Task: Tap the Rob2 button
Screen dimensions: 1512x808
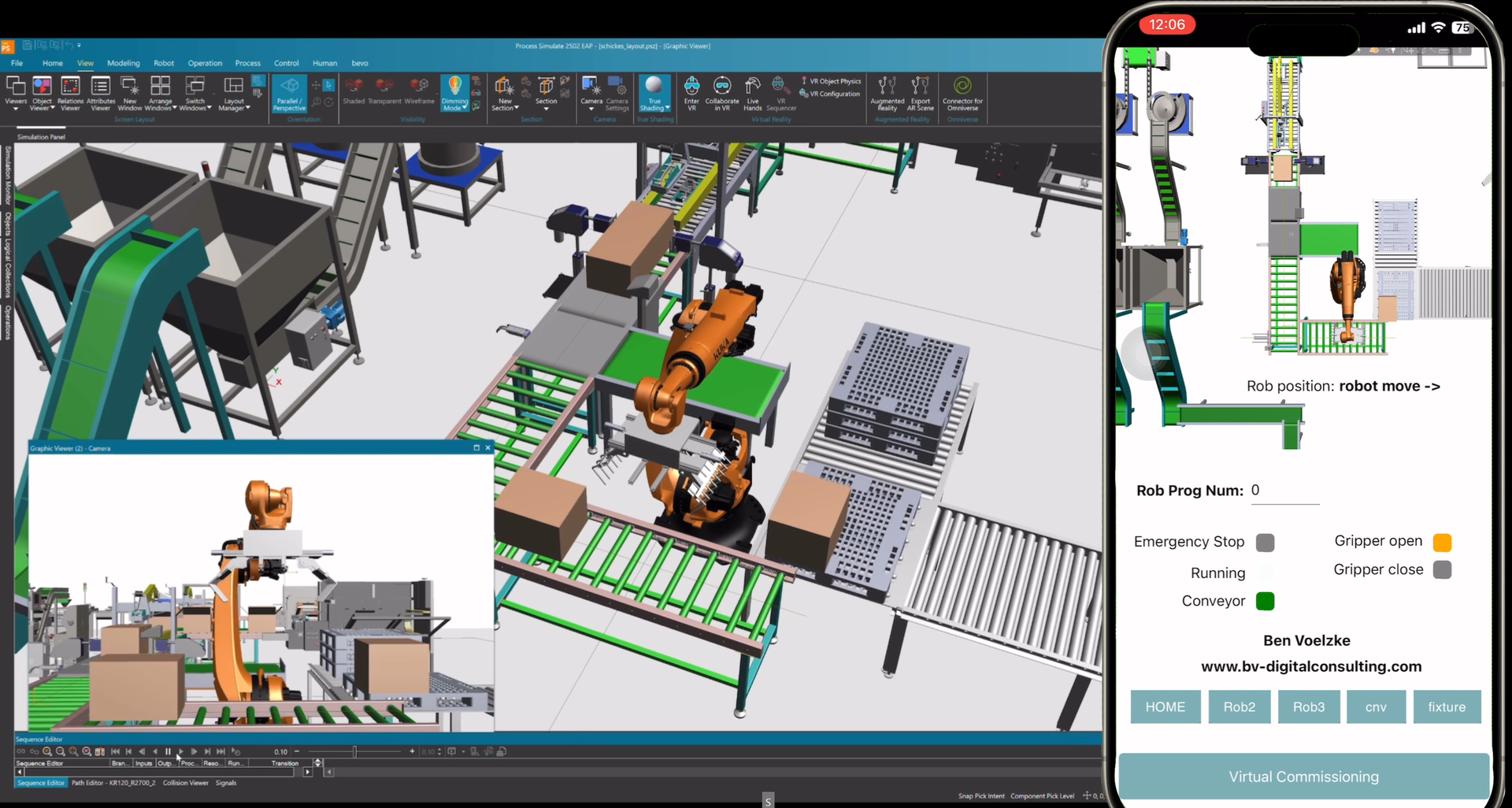Action: 1239,706
